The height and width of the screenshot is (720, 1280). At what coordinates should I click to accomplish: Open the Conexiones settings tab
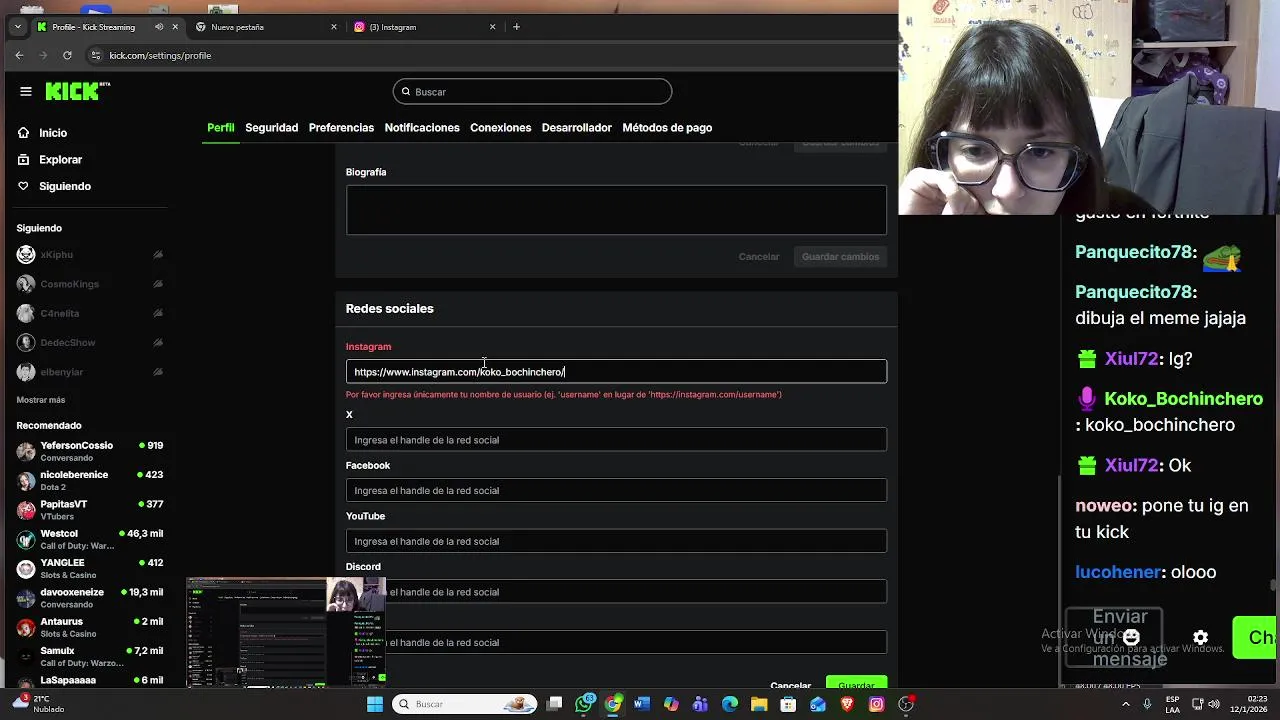tap(500, 128)
